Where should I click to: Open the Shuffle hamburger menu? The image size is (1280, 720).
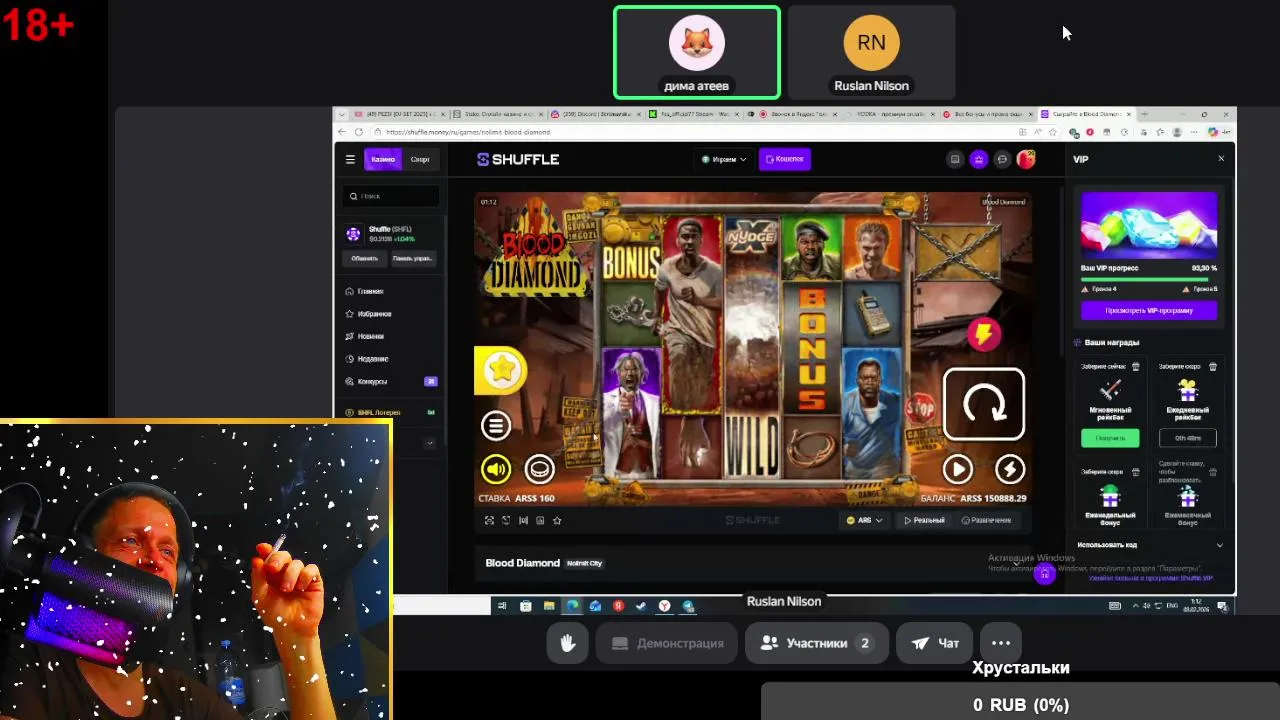(350, 159)
